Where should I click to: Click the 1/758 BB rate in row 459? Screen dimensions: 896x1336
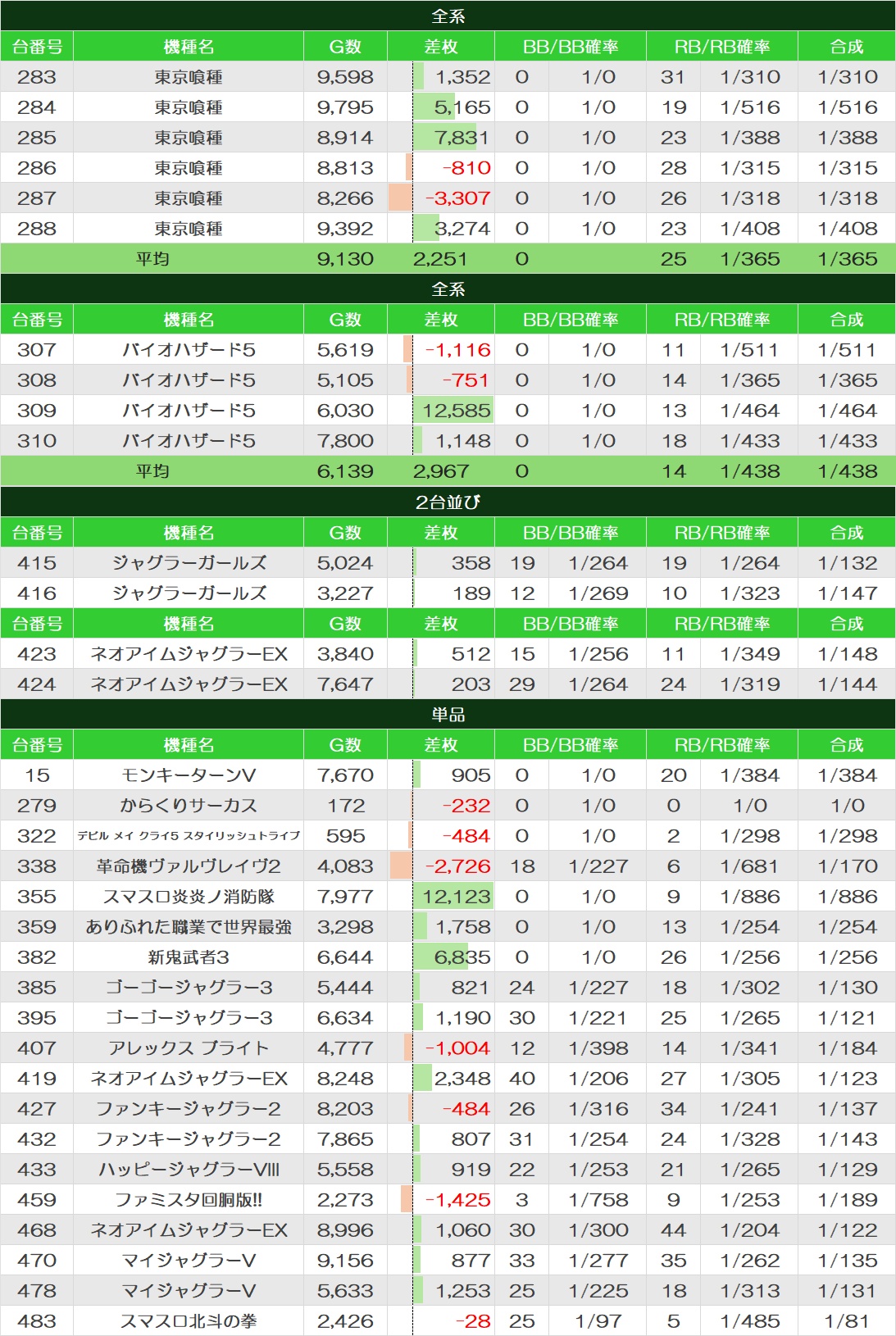click(x=598, y=1200)
